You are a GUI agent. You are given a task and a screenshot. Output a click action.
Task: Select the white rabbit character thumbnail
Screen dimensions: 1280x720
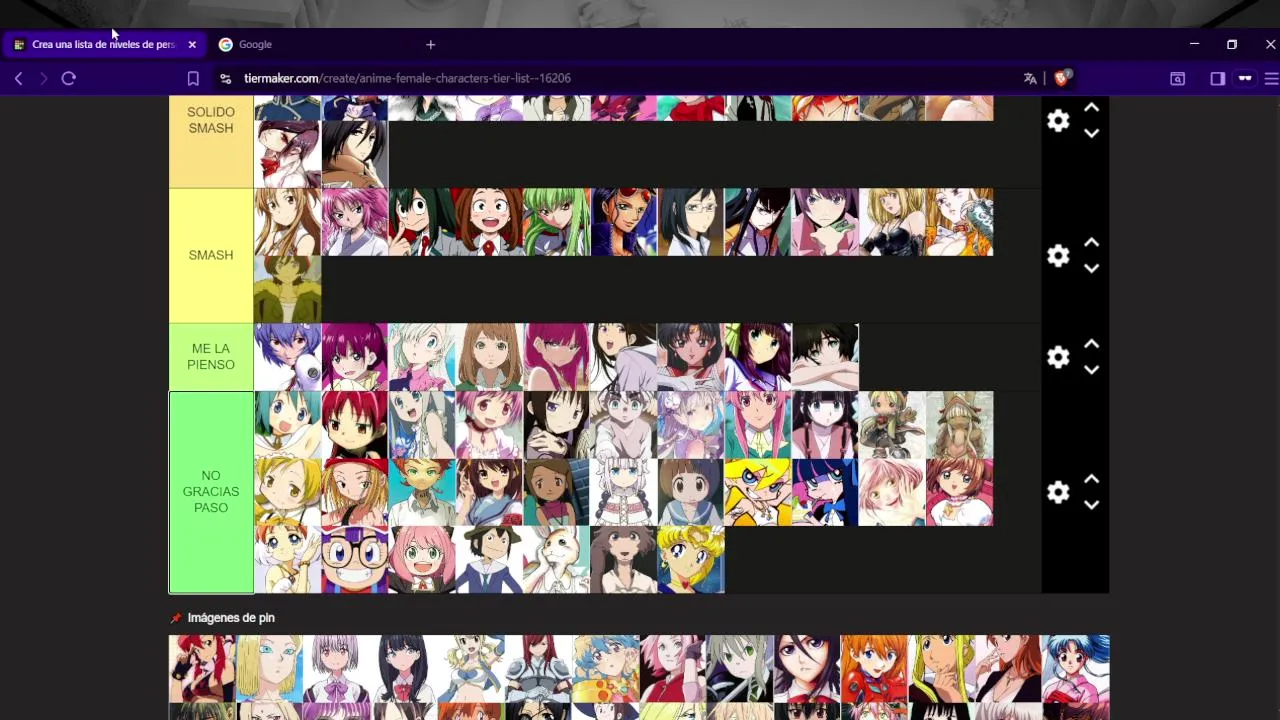coord(556,559)
